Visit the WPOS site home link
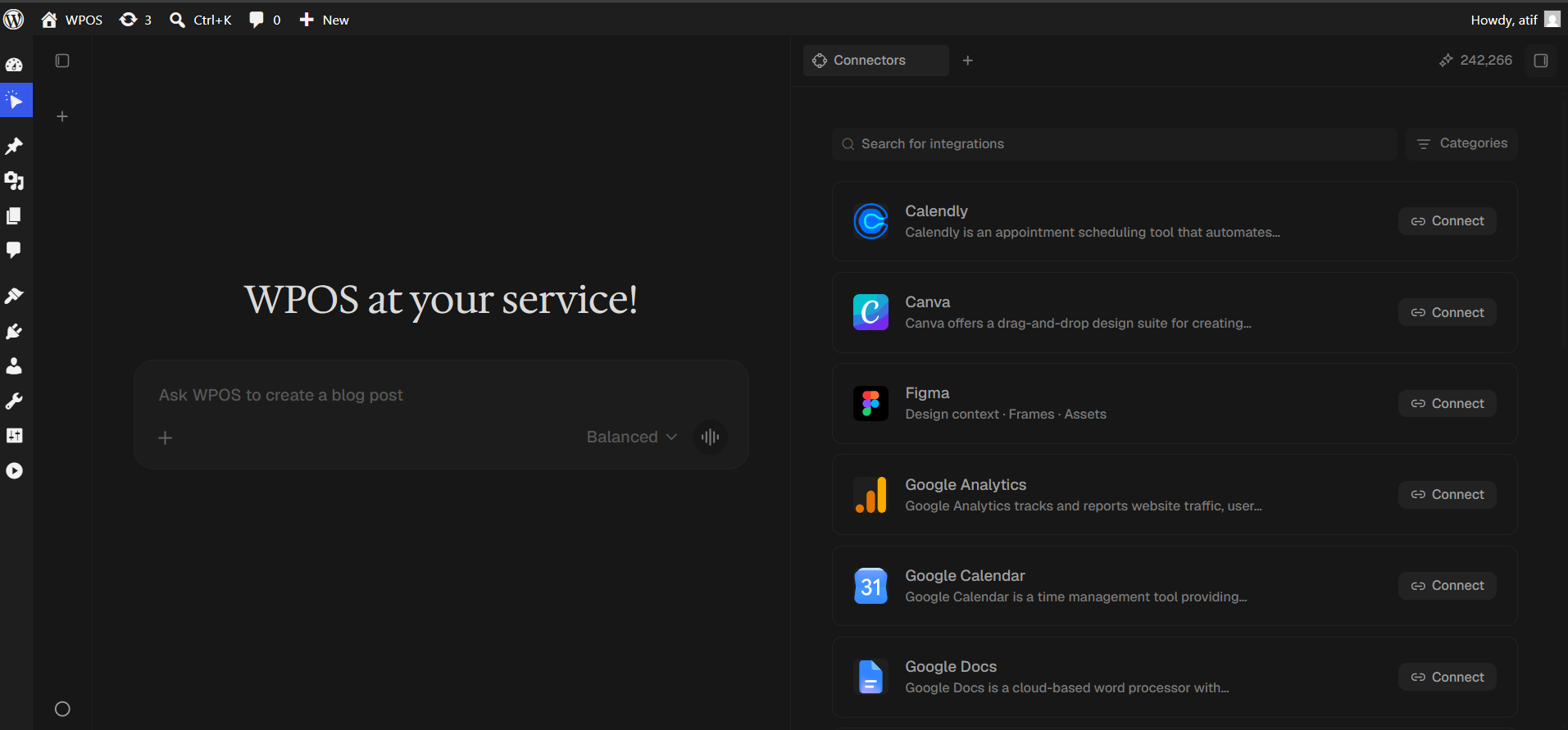 pyautogui.click(x=72, y=20)
